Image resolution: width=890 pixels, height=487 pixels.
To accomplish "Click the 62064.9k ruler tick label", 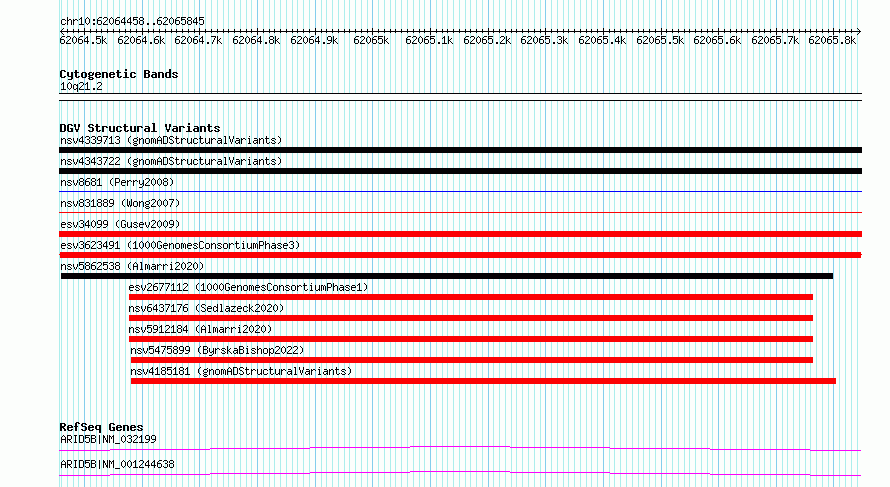I will [x=314, y=40].
